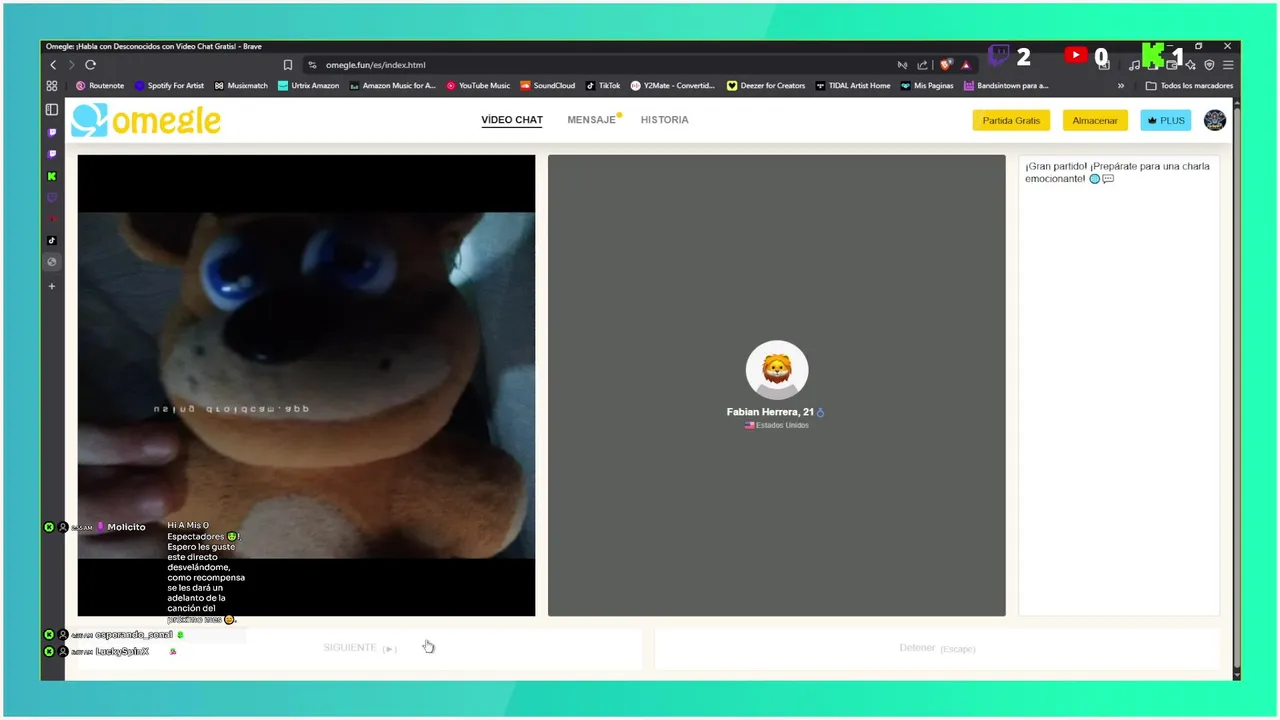Click the share page icon in address bar
This screenshot has width=1280, height=720.
tap(923, 65)
